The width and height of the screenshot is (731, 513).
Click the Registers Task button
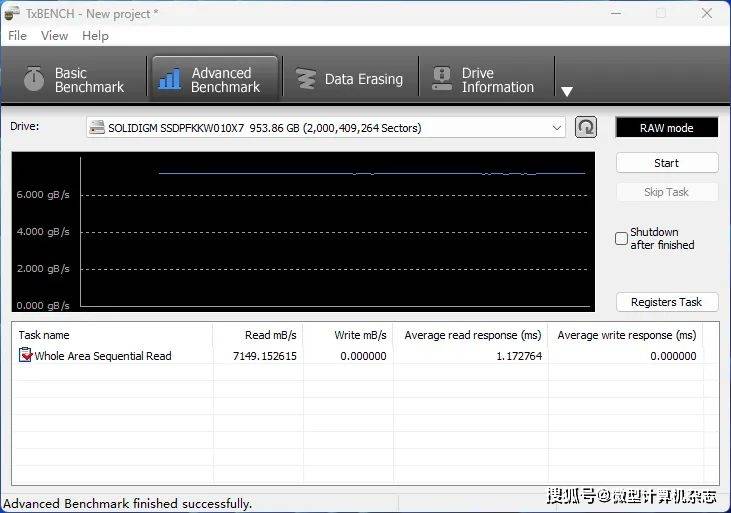[666, 302]
